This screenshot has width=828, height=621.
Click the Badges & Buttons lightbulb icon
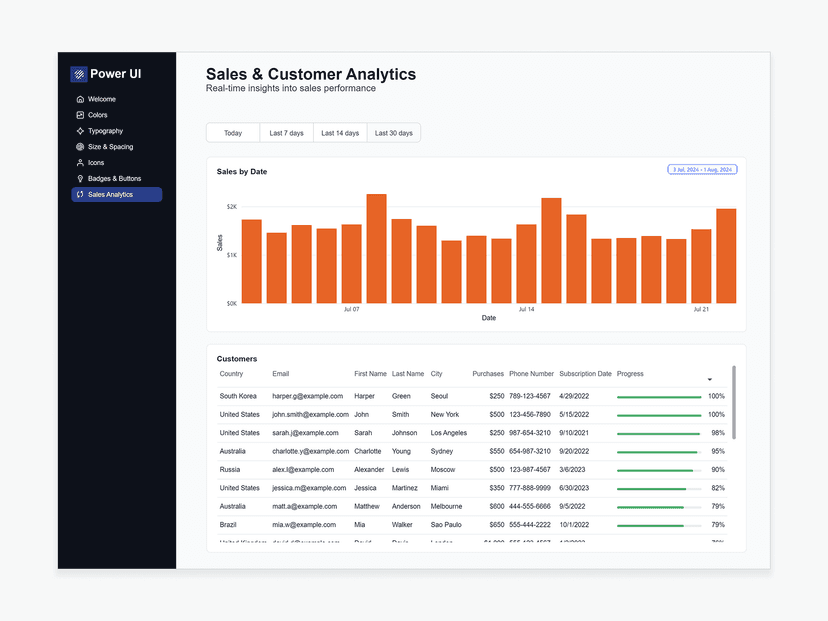coord(80,178)
